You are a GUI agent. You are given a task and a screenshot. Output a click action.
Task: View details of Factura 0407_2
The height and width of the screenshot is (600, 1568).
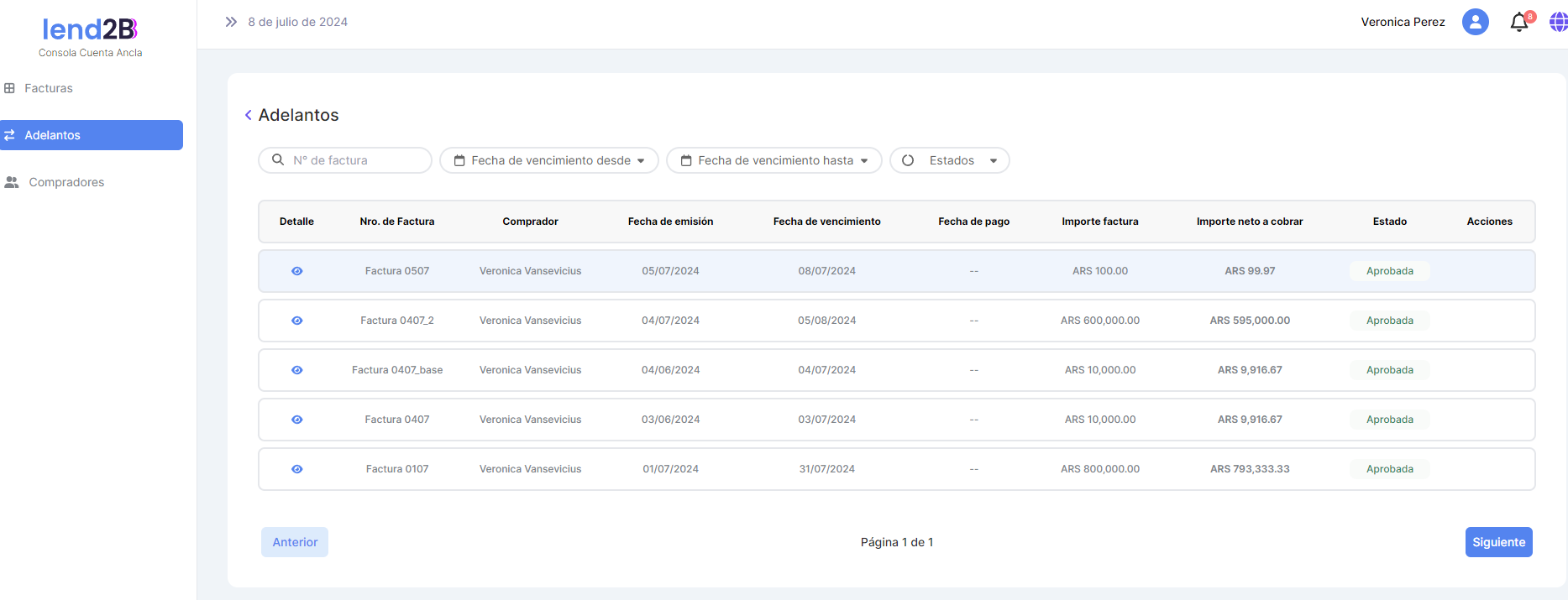point(296,321)
